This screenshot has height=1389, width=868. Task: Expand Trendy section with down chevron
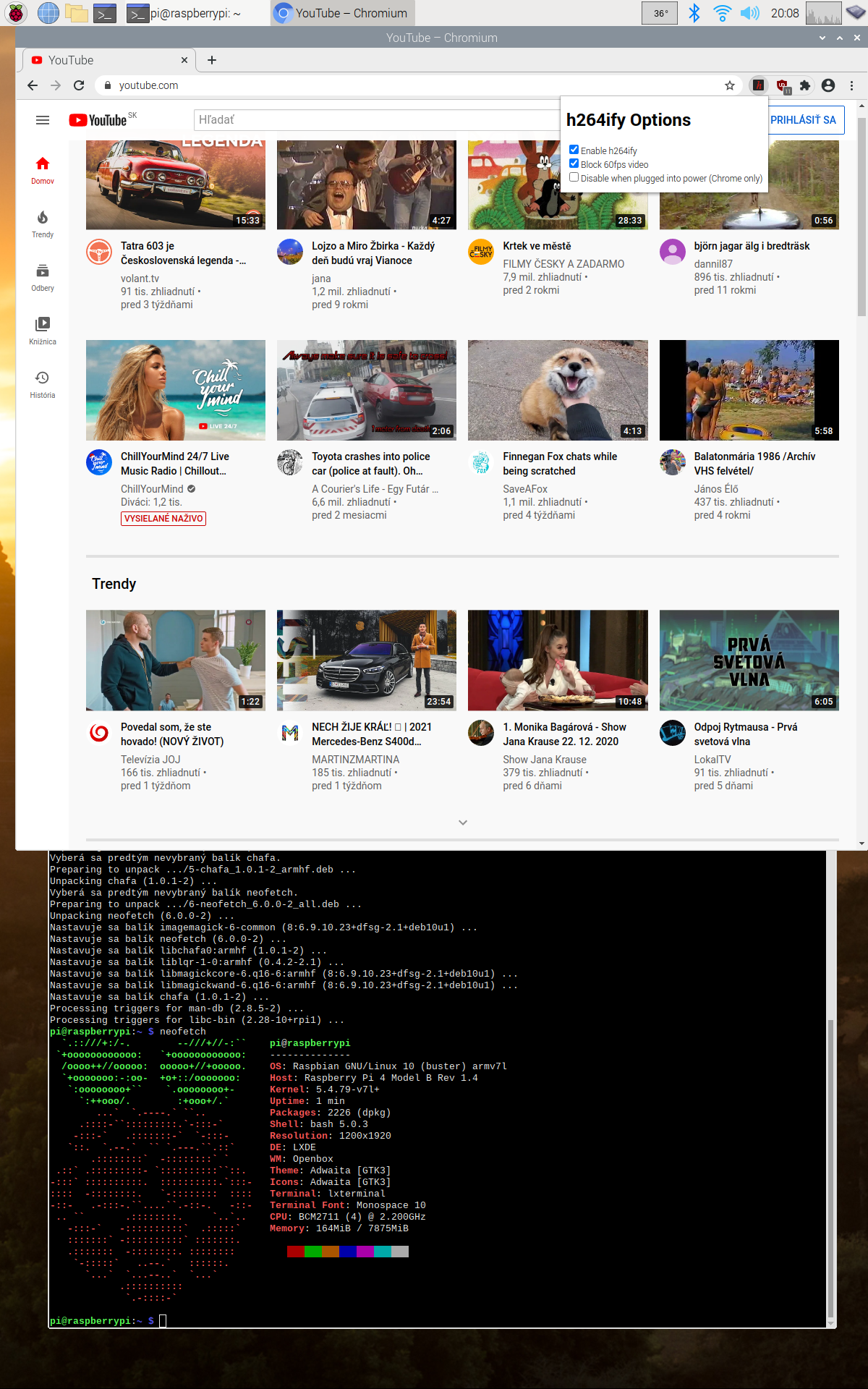tap(463, 823)
